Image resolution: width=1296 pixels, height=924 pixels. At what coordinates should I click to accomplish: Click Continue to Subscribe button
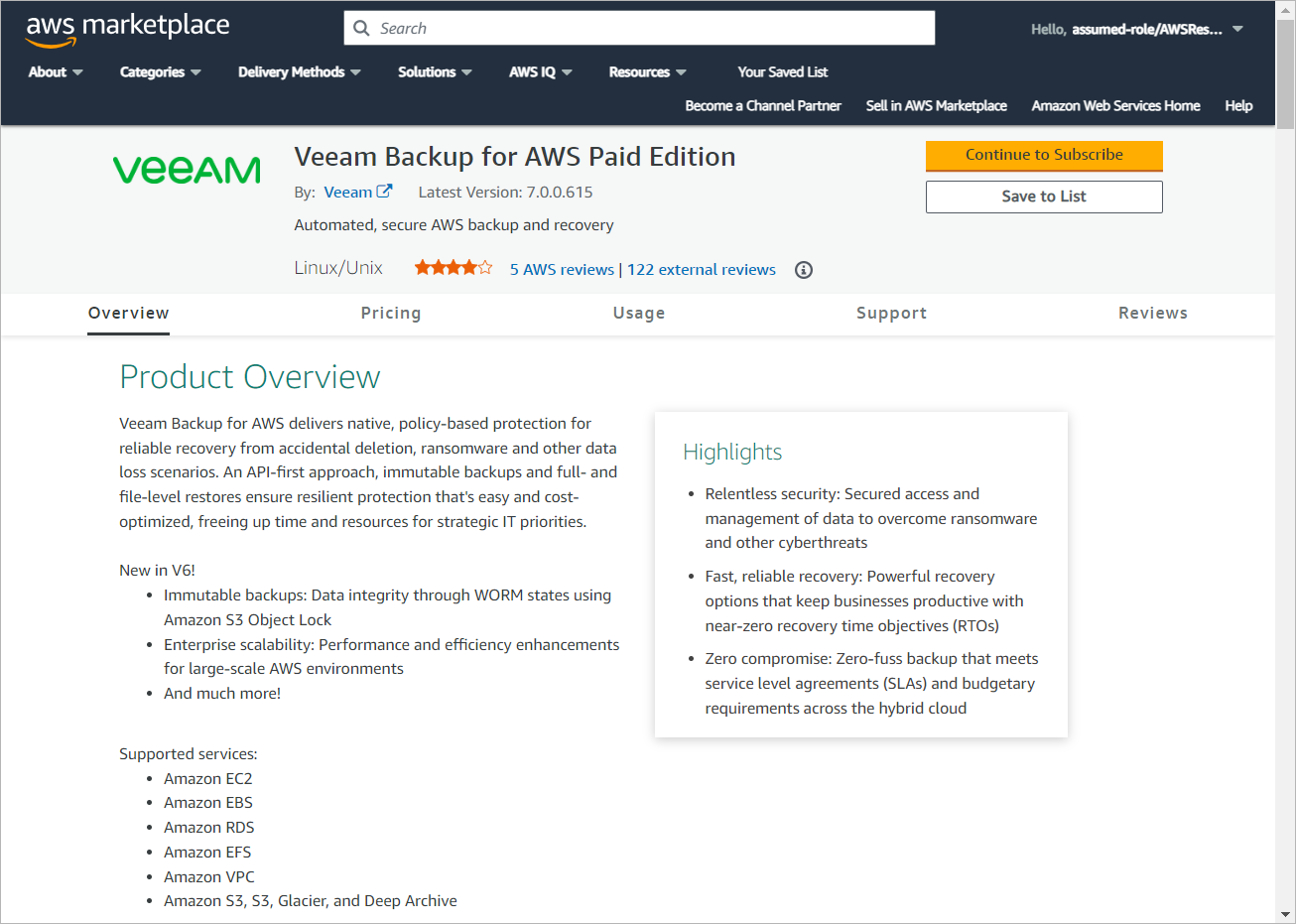click(1044, 156)
